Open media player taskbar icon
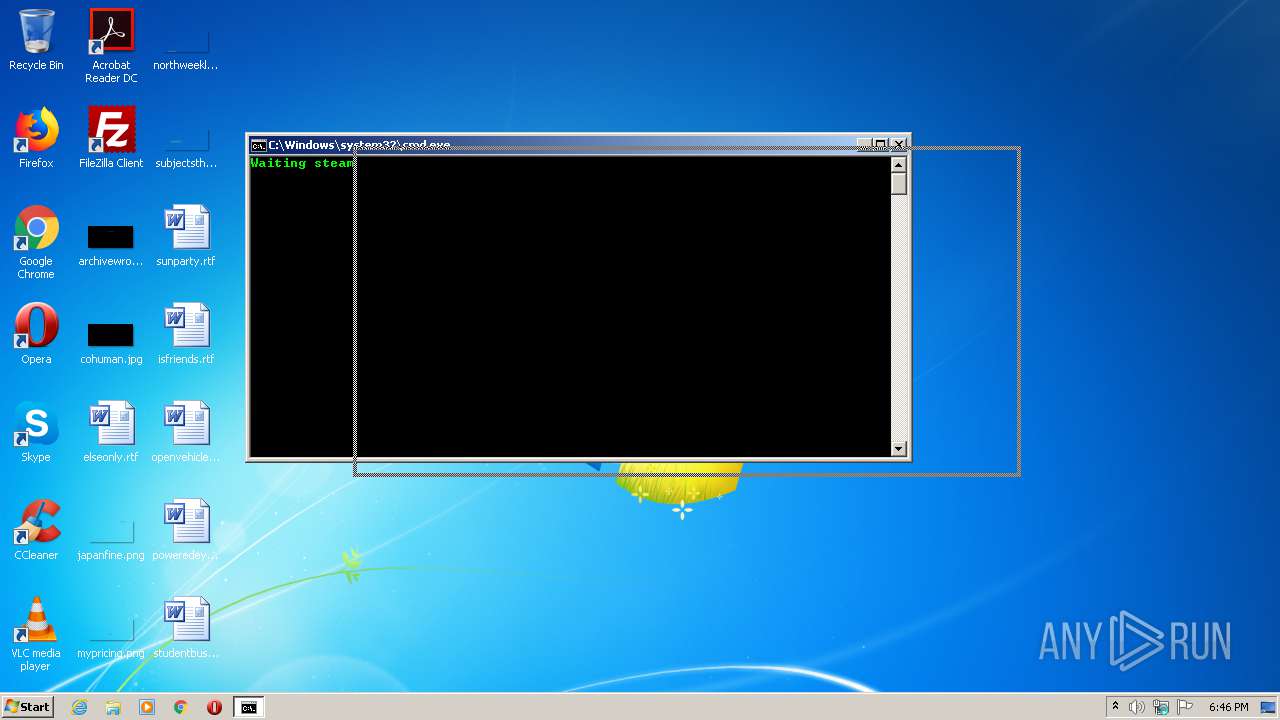The image size is (1280, 720). [147, 707]
